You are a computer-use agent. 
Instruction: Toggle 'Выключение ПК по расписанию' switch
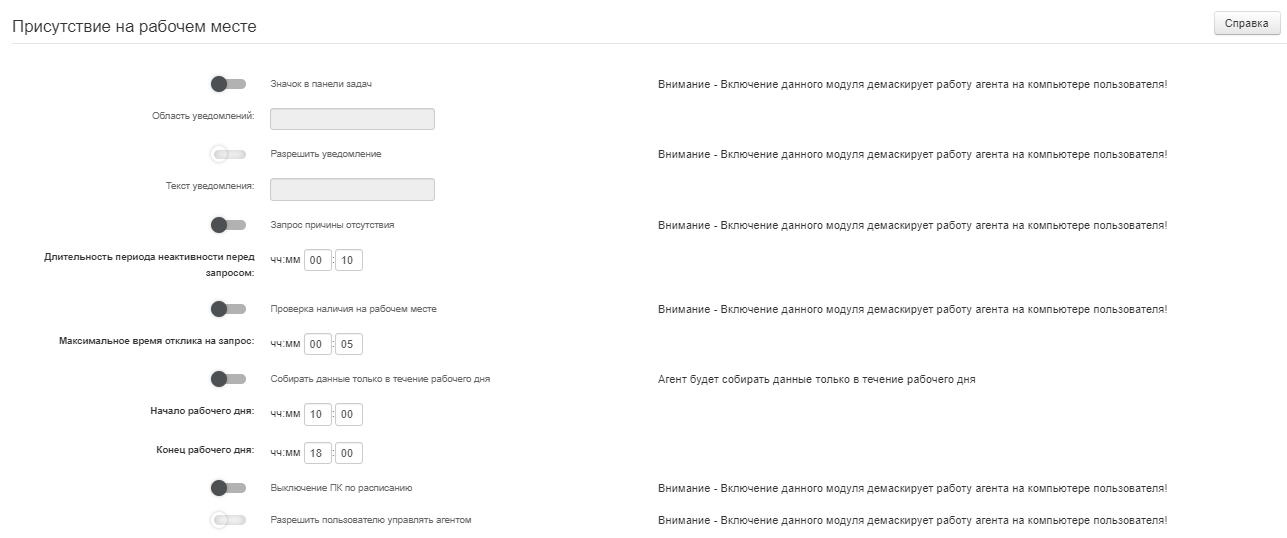(228, 488)
